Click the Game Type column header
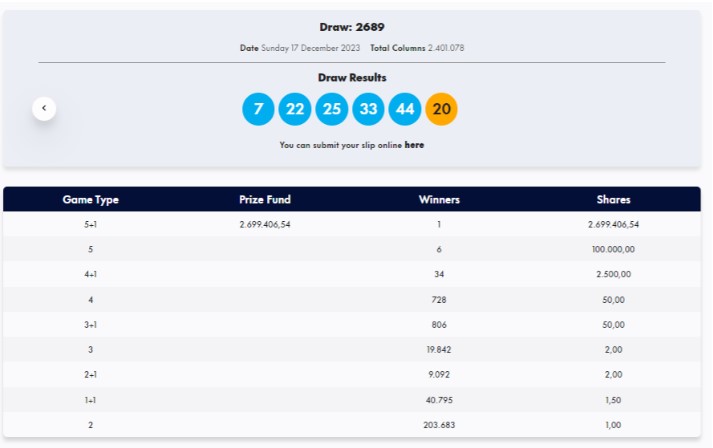 91,199
